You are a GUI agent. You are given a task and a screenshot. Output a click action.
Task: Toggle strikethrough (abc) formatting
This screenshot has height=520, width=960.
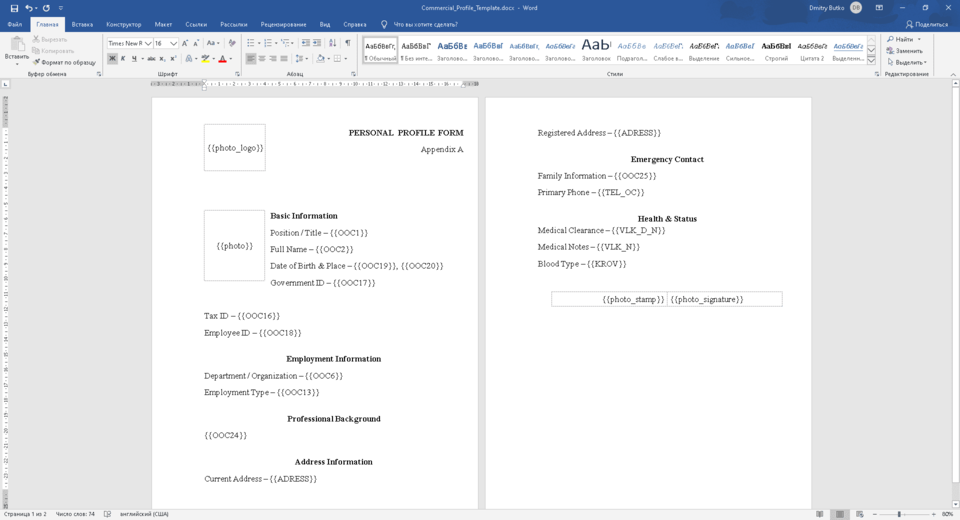coord(151,59)
